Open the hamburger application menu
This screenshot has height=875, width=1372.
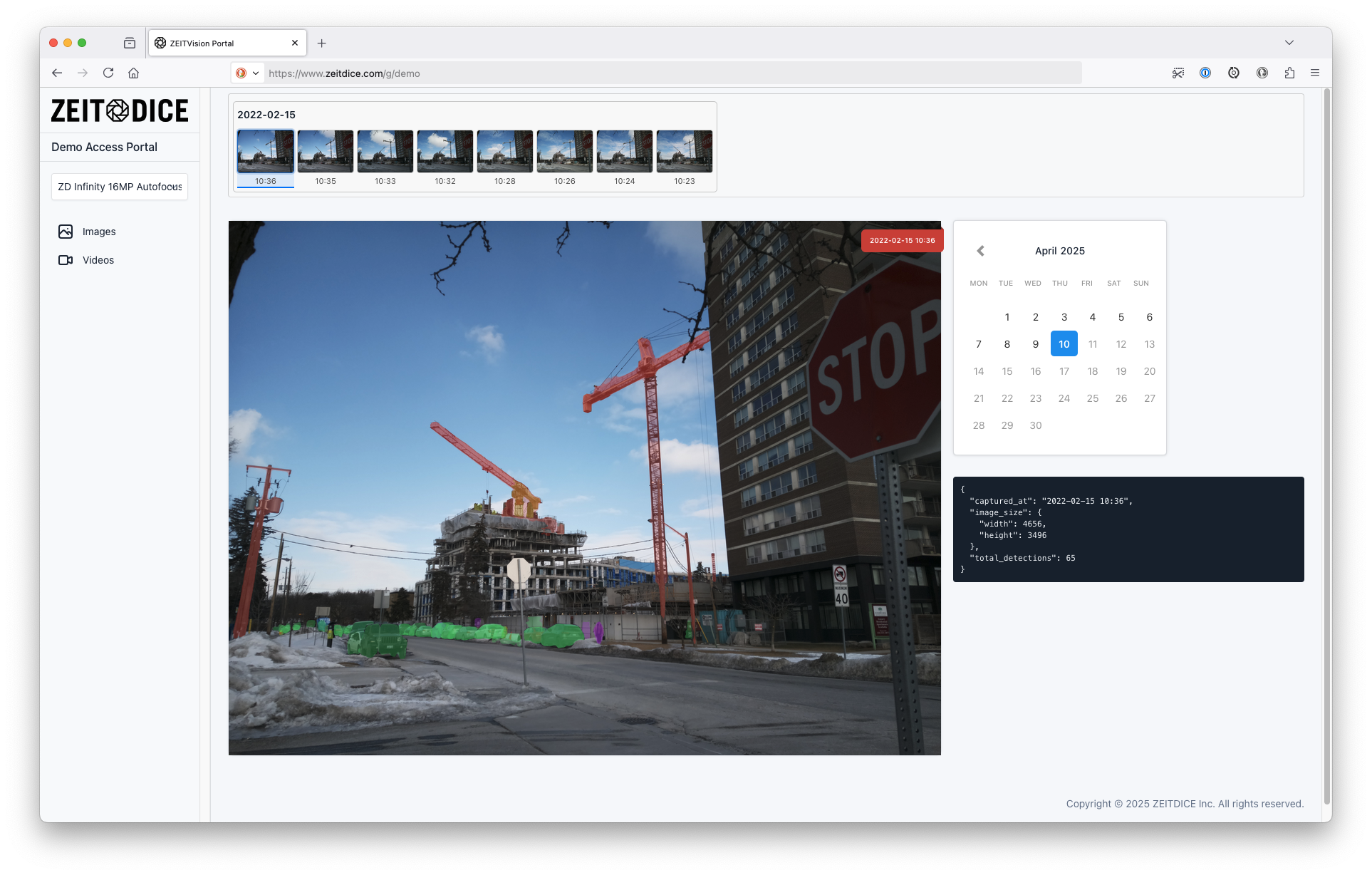click(1315, 73)
